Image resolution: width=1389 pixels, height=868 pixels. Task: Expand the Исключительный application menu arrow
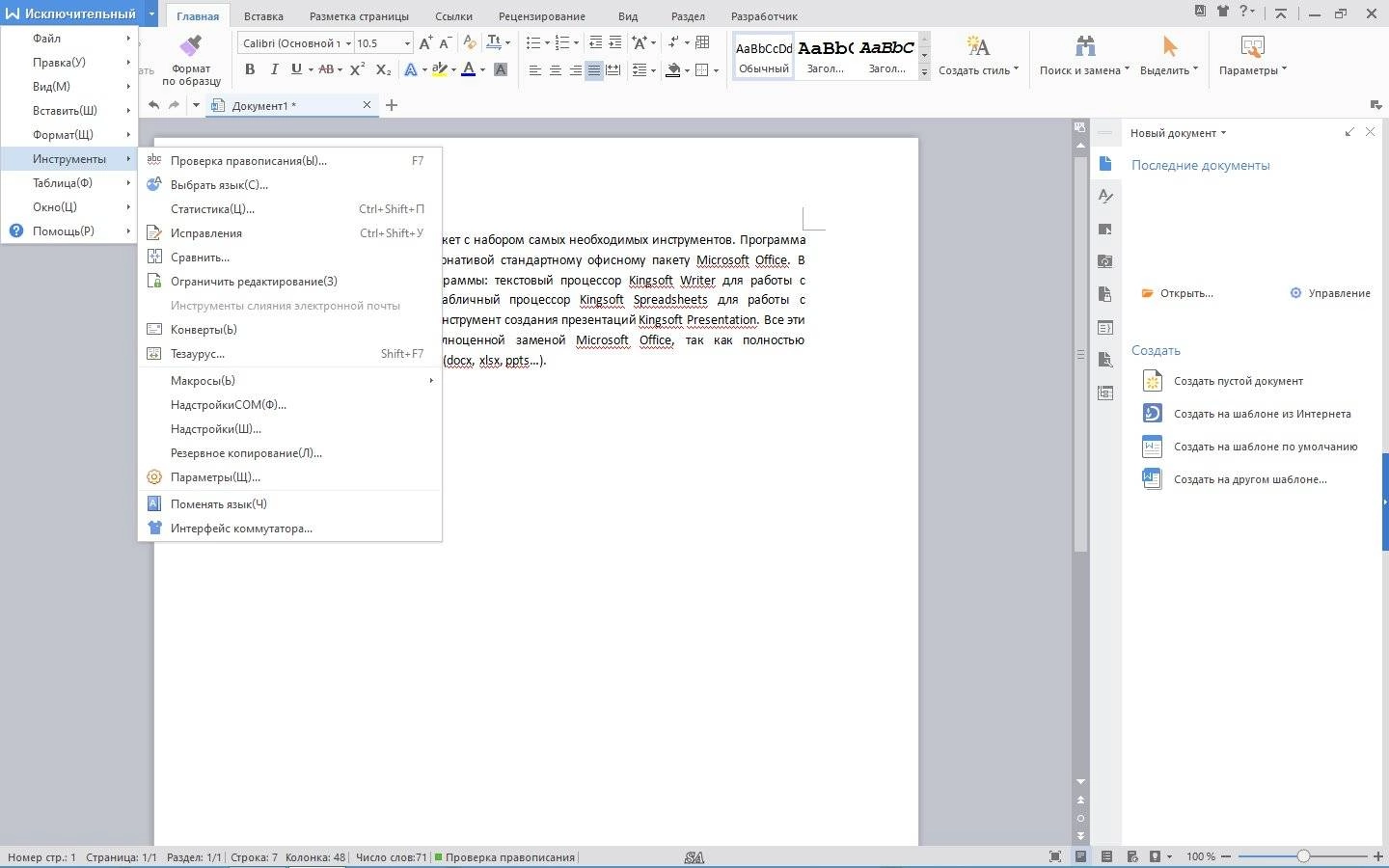[x=151, y=14]
